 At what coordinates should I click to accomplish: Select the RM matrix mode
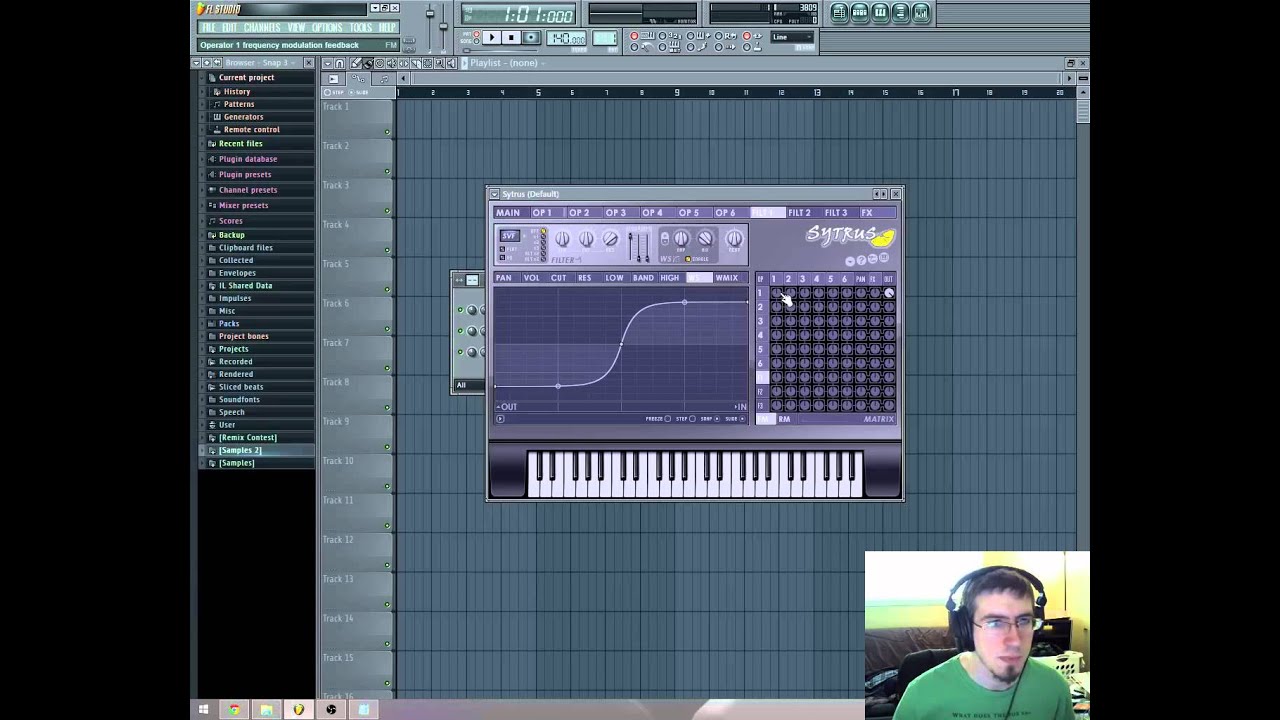point(784,419)
